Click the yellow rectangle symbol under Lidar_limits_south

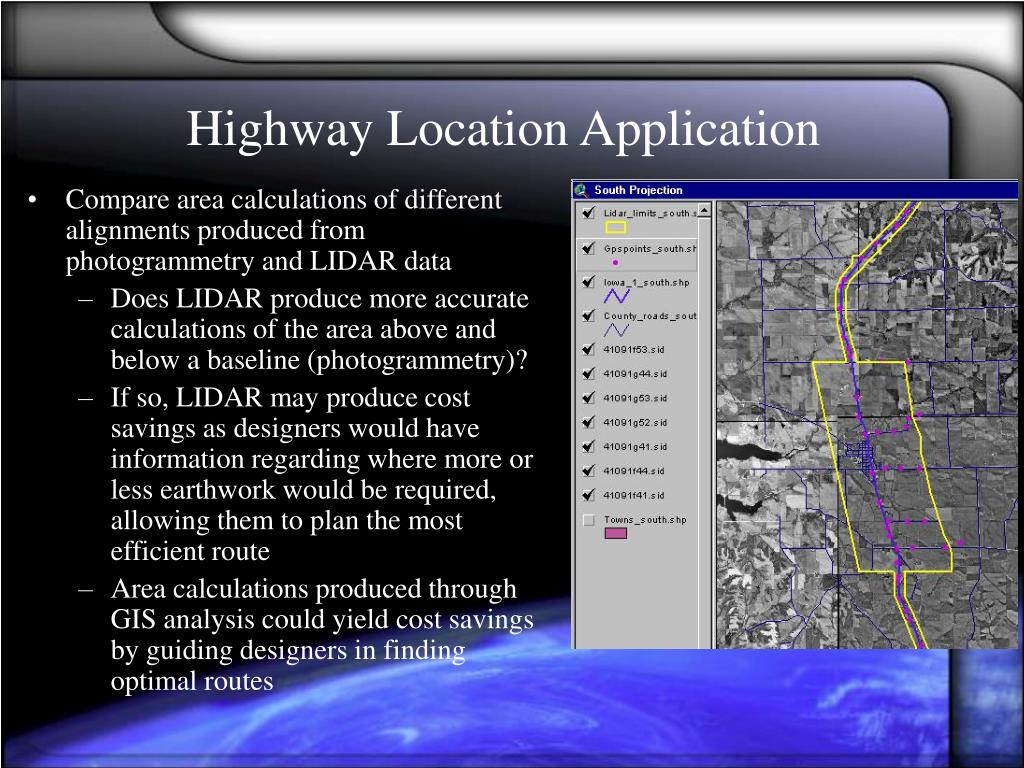(x=615, y=227)
